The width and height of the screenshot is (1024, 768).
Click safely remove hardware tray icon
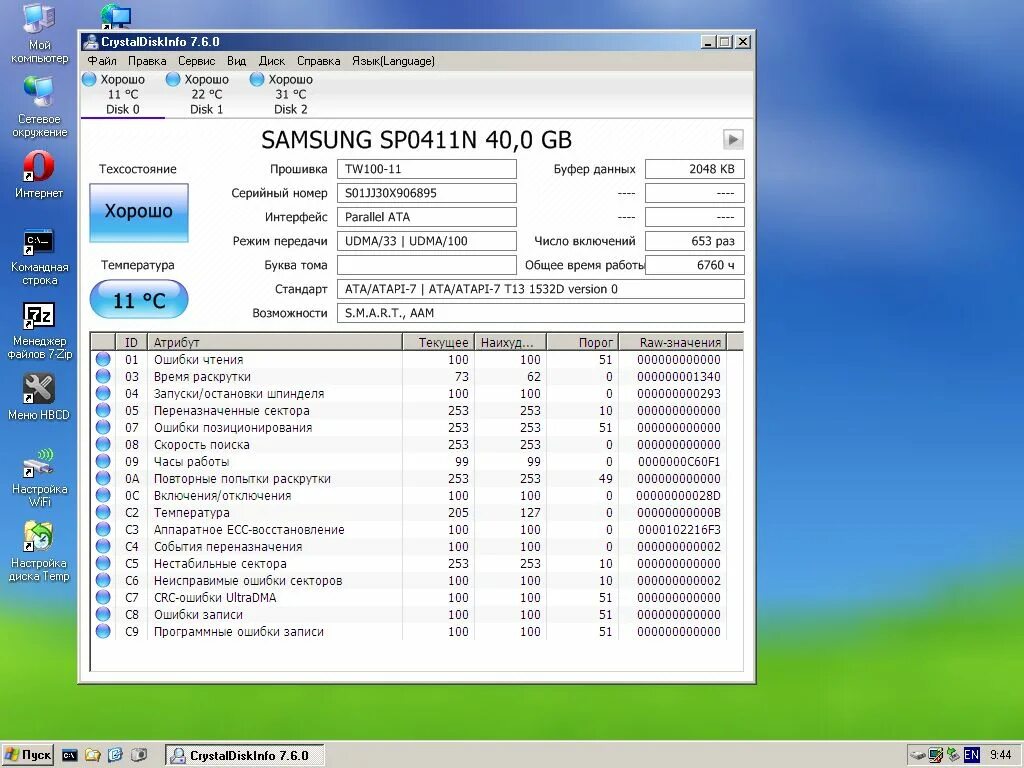919,756
